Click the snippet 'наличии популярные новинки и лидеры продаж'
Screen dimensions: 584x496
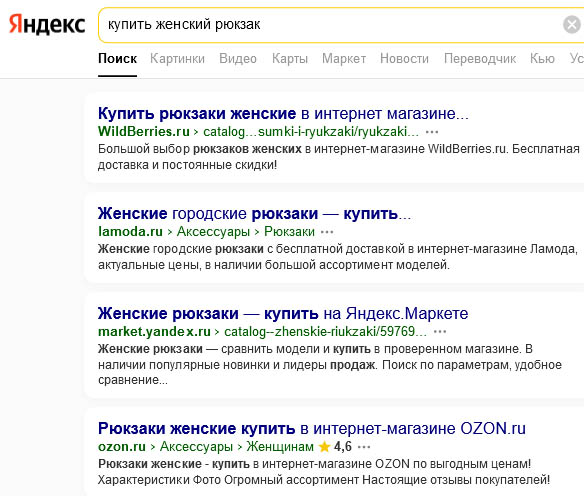[x=237, y=365]
